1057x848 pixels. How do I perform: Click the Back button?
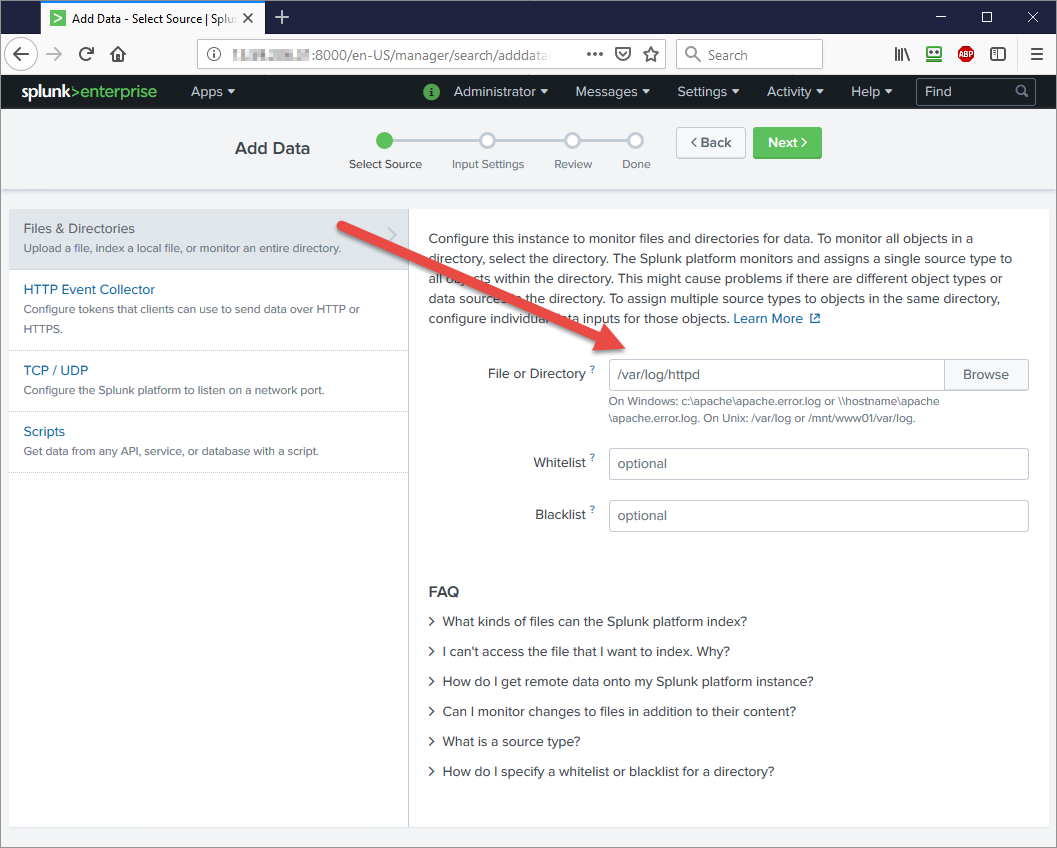point(711,143)
